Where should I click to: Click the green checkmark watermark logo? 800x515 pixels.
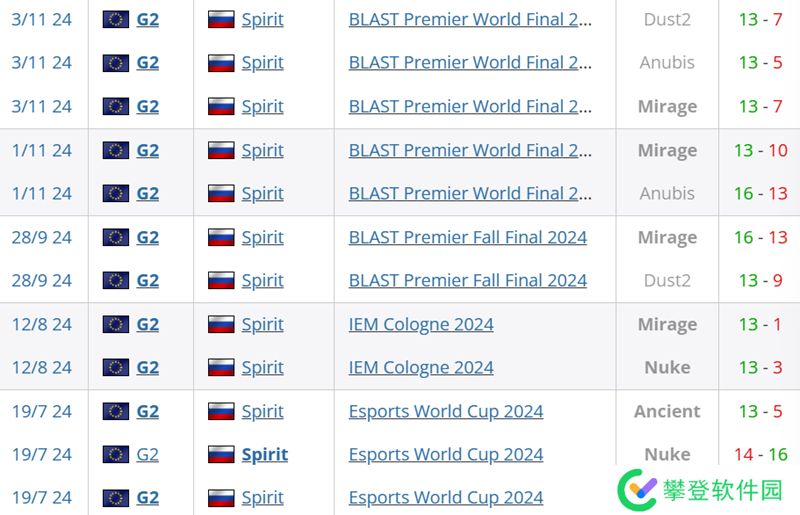636,489
